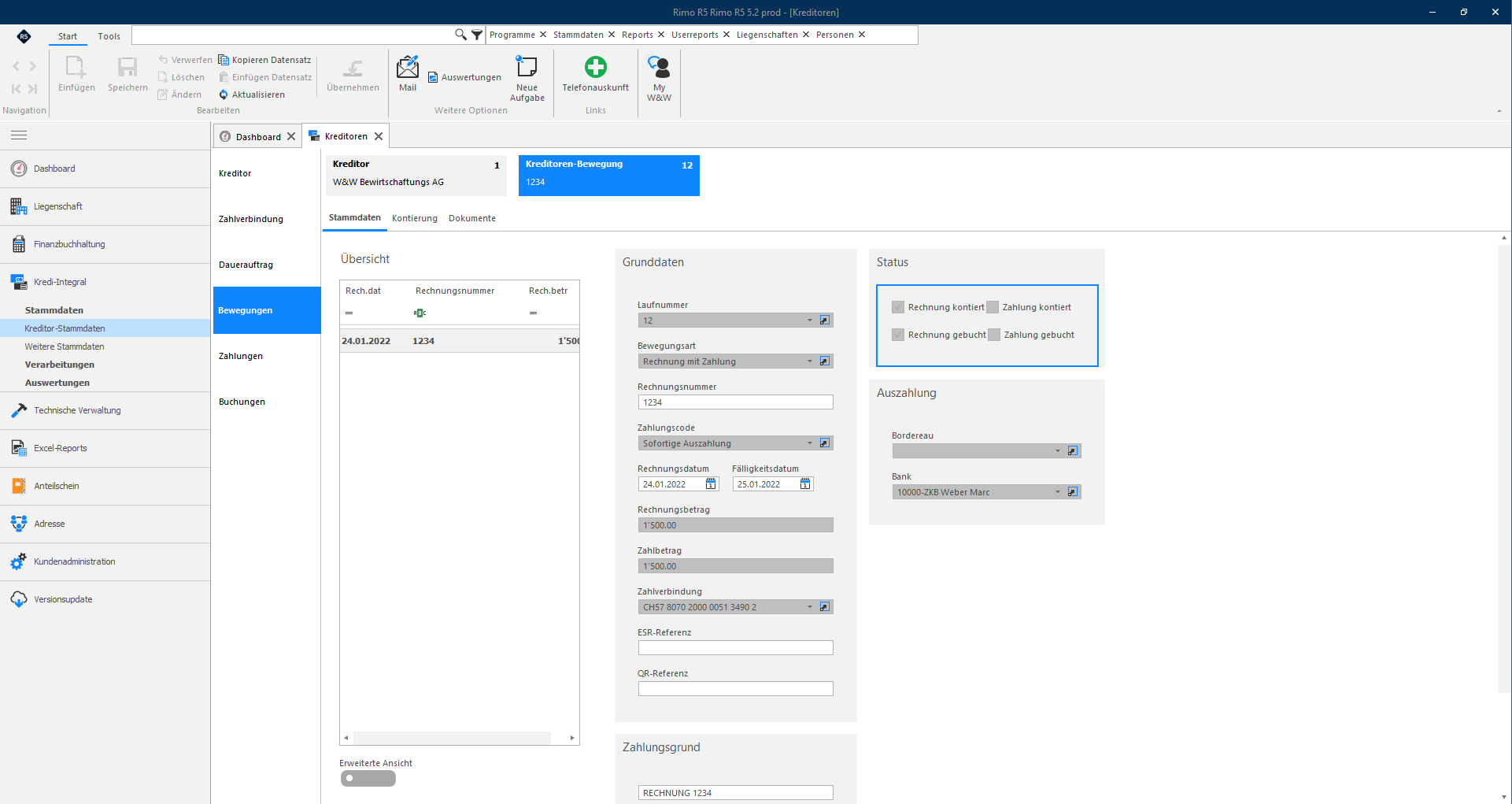Toggle Rechnung kontiert checkbox
The height and width of the screenshot is (804, 1512).
point(898,307)
